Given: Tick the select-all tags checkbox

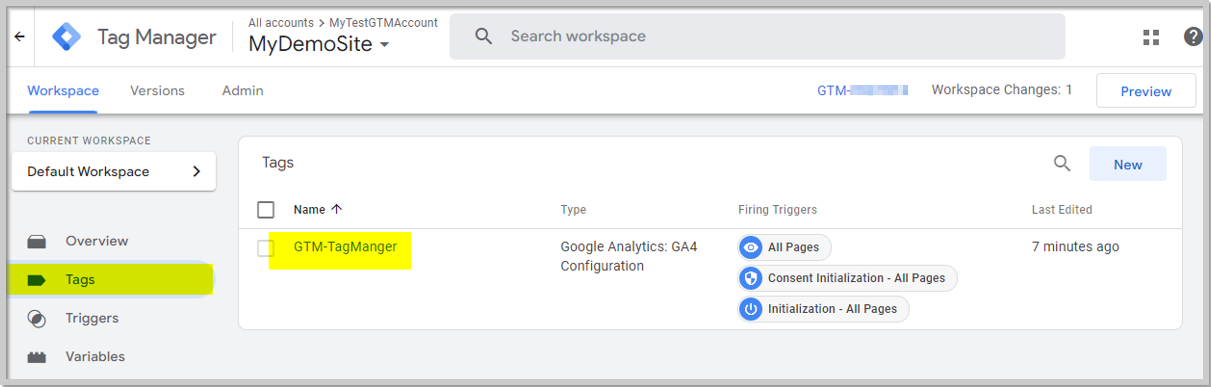Looking at the screenshot, I should pyautogui.click(x=266, y=210).
